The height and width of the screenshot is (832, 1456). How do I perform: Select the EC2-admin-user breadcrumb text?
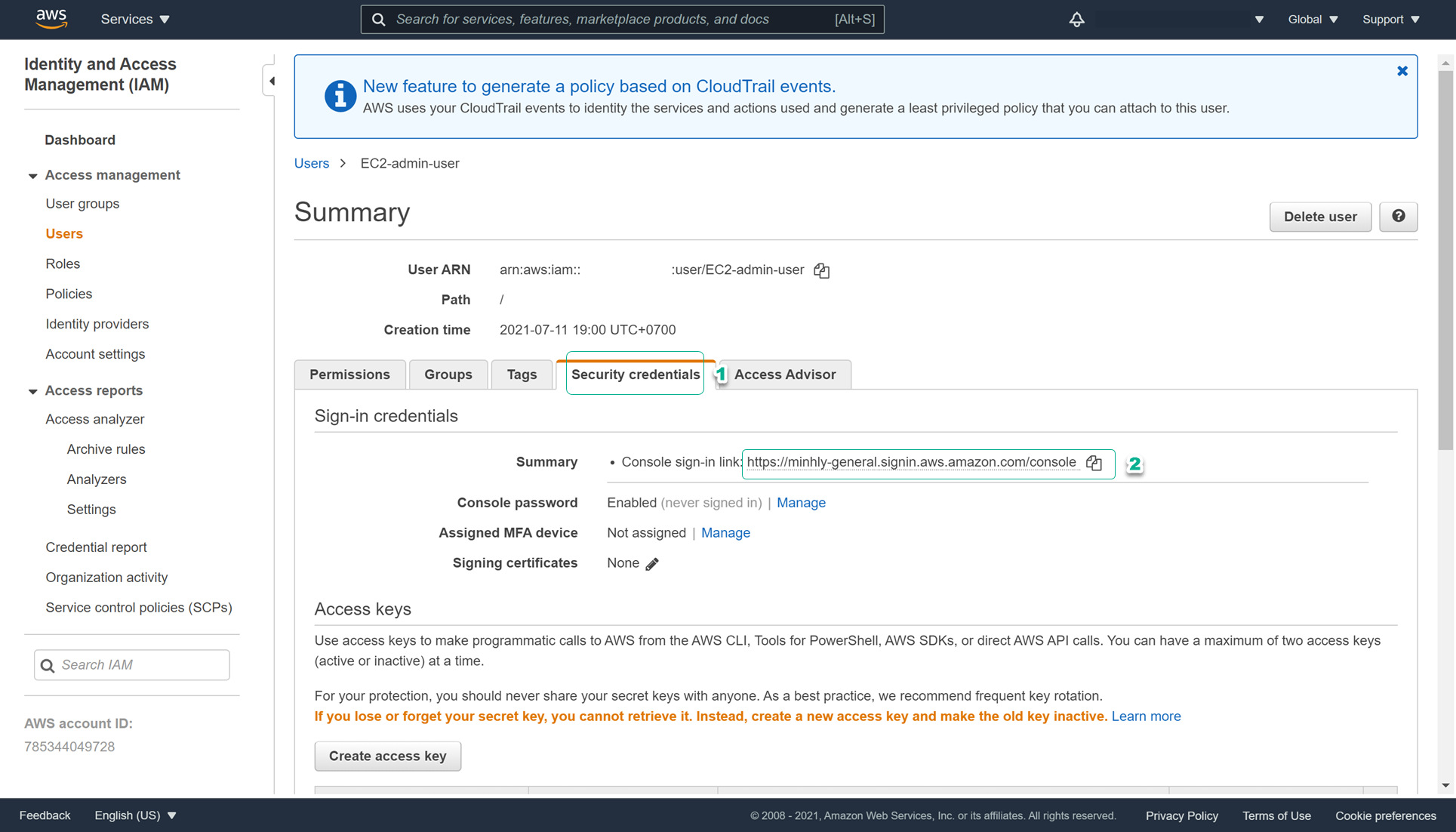click(x=410, y=164)
